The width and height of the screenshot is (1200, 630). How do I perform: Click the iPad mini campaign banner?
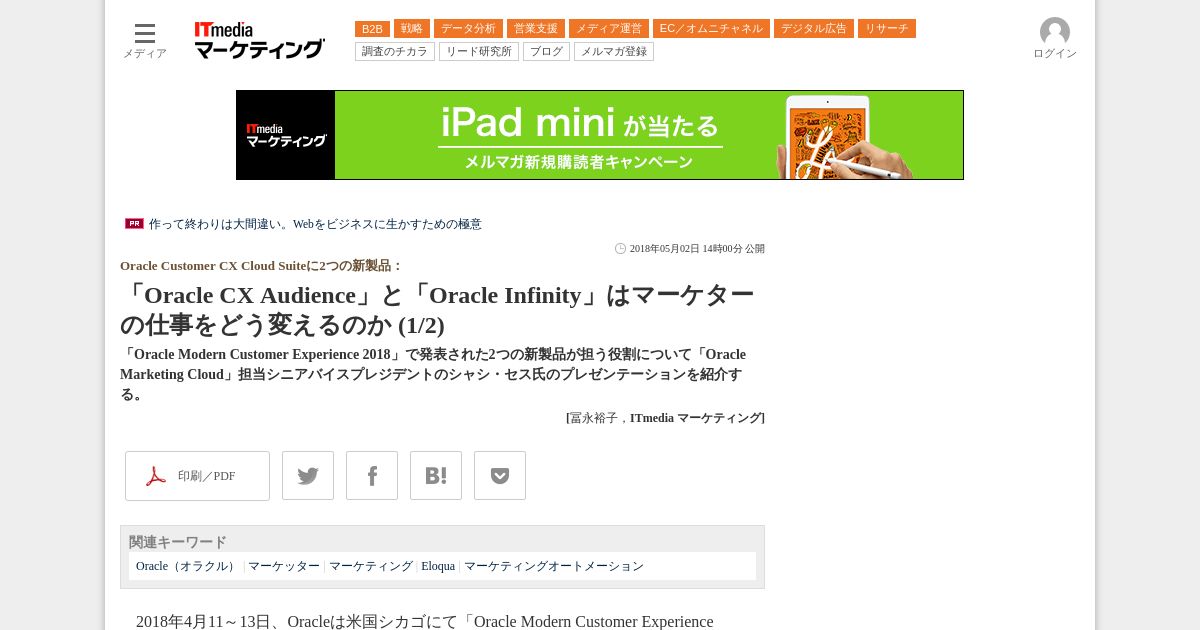click(x=600, y=135)
